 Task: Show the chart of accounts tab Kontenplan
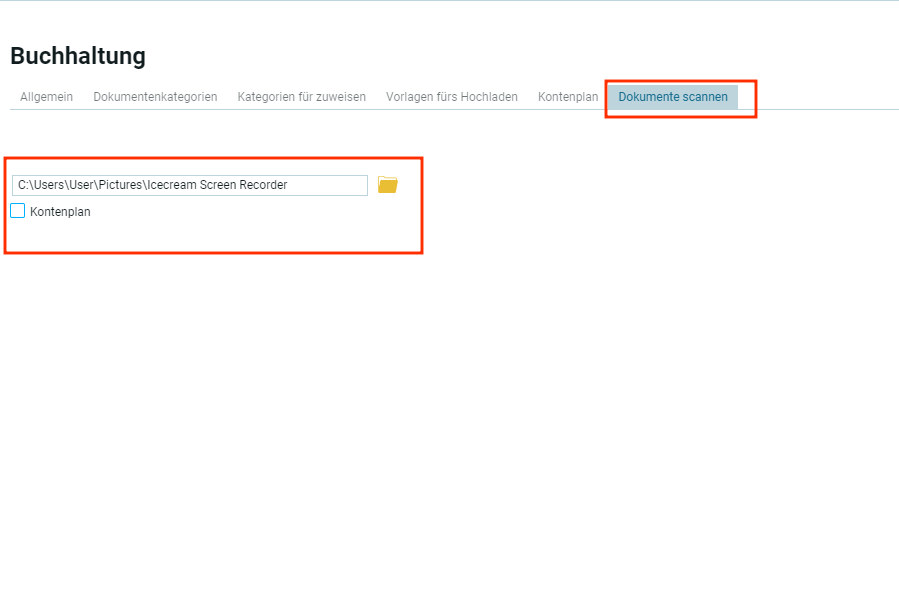pos(568,97)
